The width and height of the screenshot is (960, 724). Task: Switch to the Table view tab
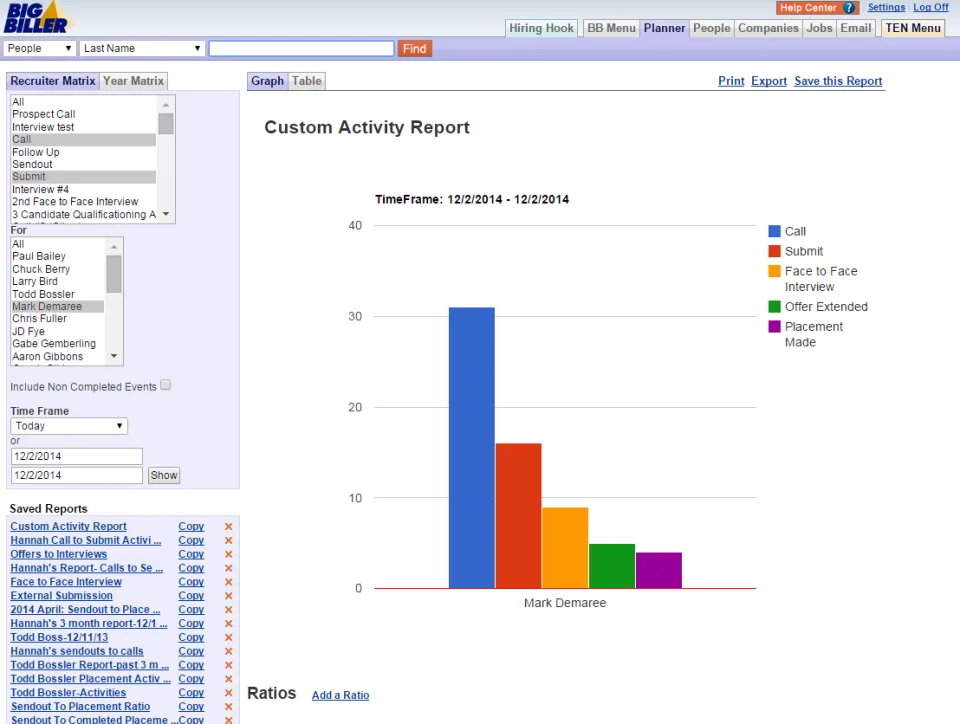307,81
